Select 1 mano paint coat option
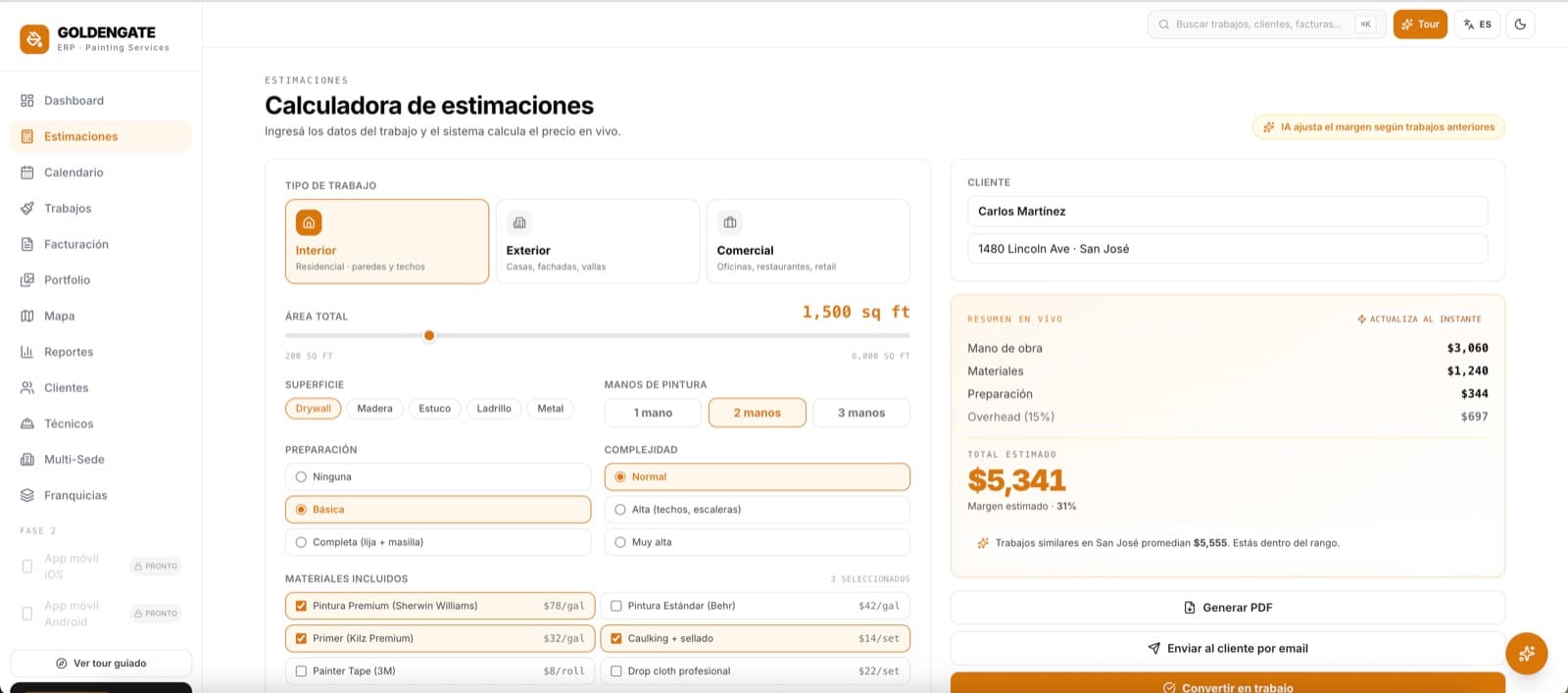 pyautogui.click(x=653, y=413)
